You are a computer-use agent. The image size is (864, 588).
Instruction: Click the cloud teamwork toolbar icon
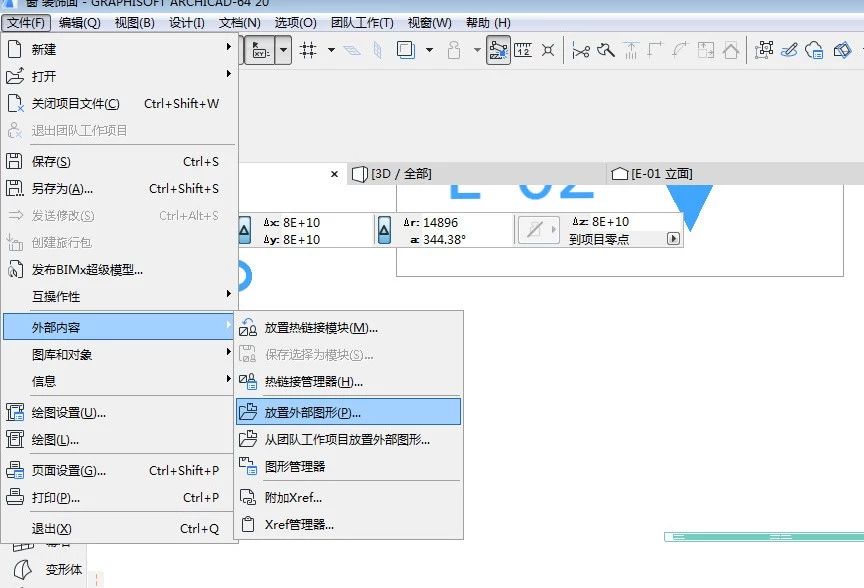[x=814, y=51]
